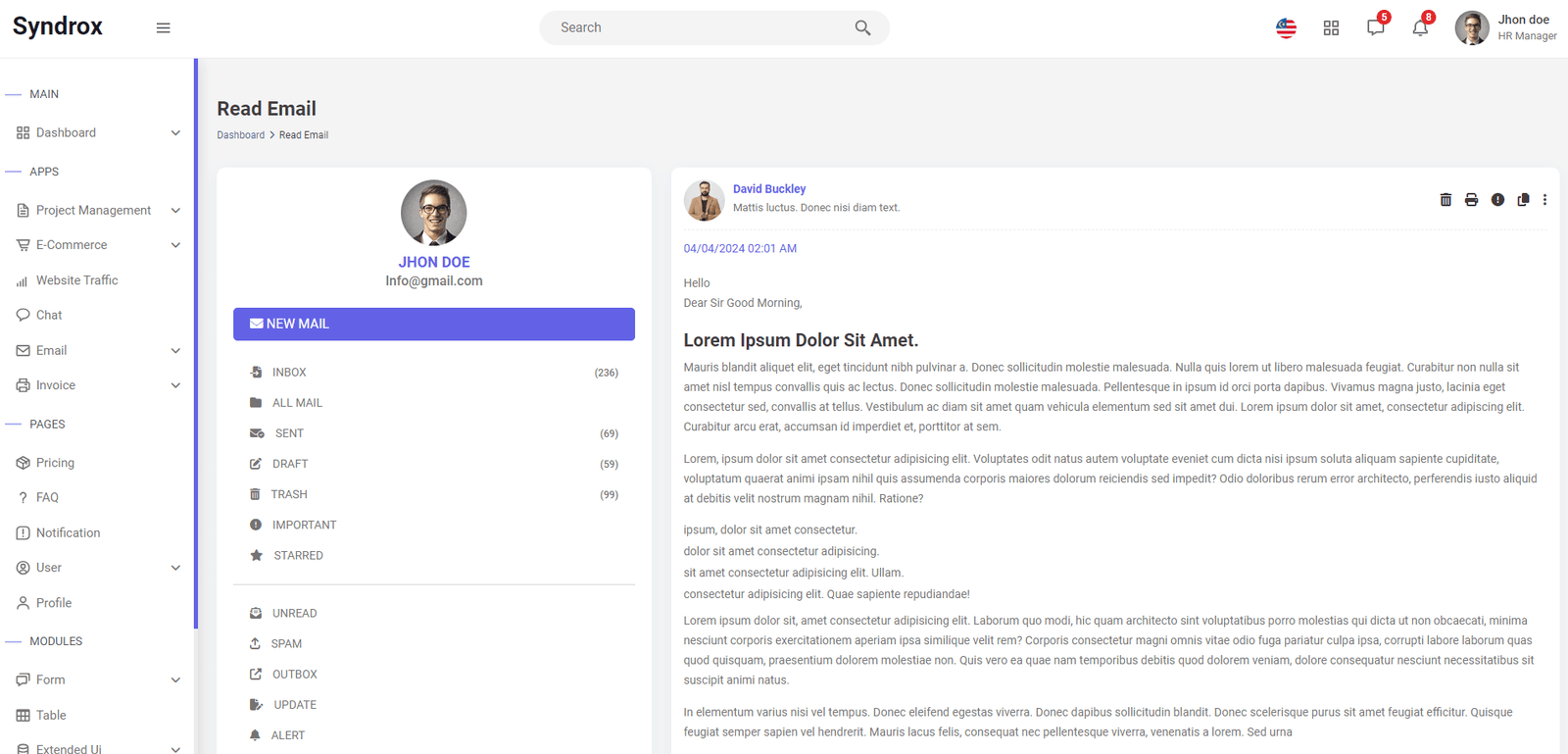Click the Chat bubble icon in sidebar
1568x754 pixels.
(23, 315)
